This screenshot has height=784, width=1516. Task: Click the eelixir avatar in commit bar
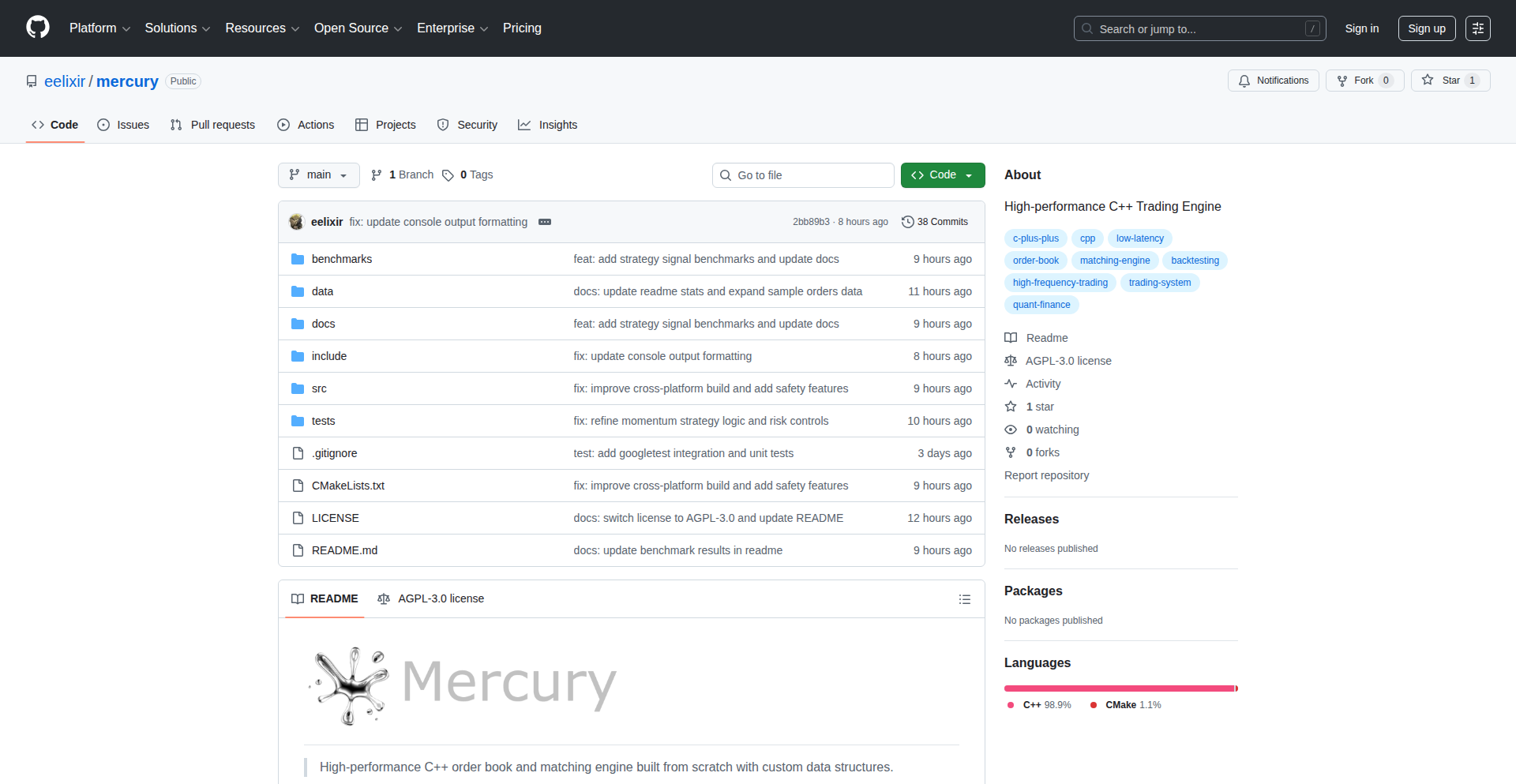tap(297, 222)
